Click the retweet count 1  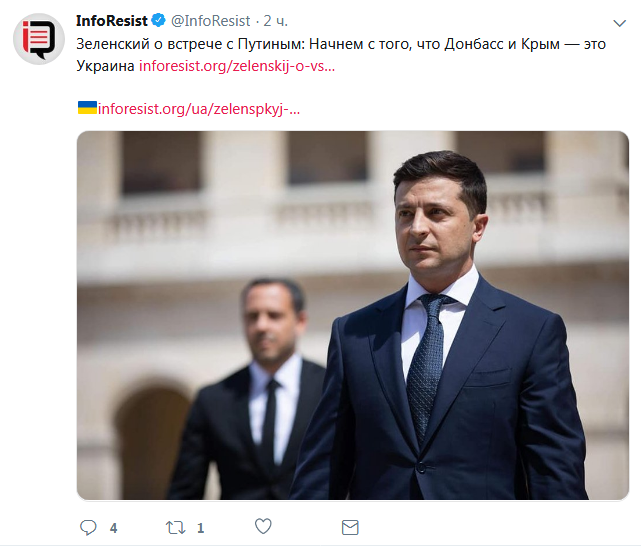[x=200, y=528]
